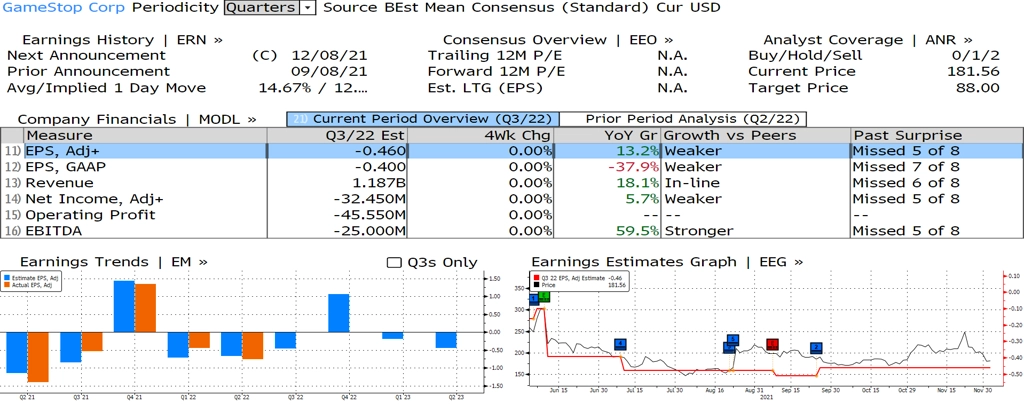
Task: Click the Q1'23 blue estimate bar
Action: click(392, 336)
